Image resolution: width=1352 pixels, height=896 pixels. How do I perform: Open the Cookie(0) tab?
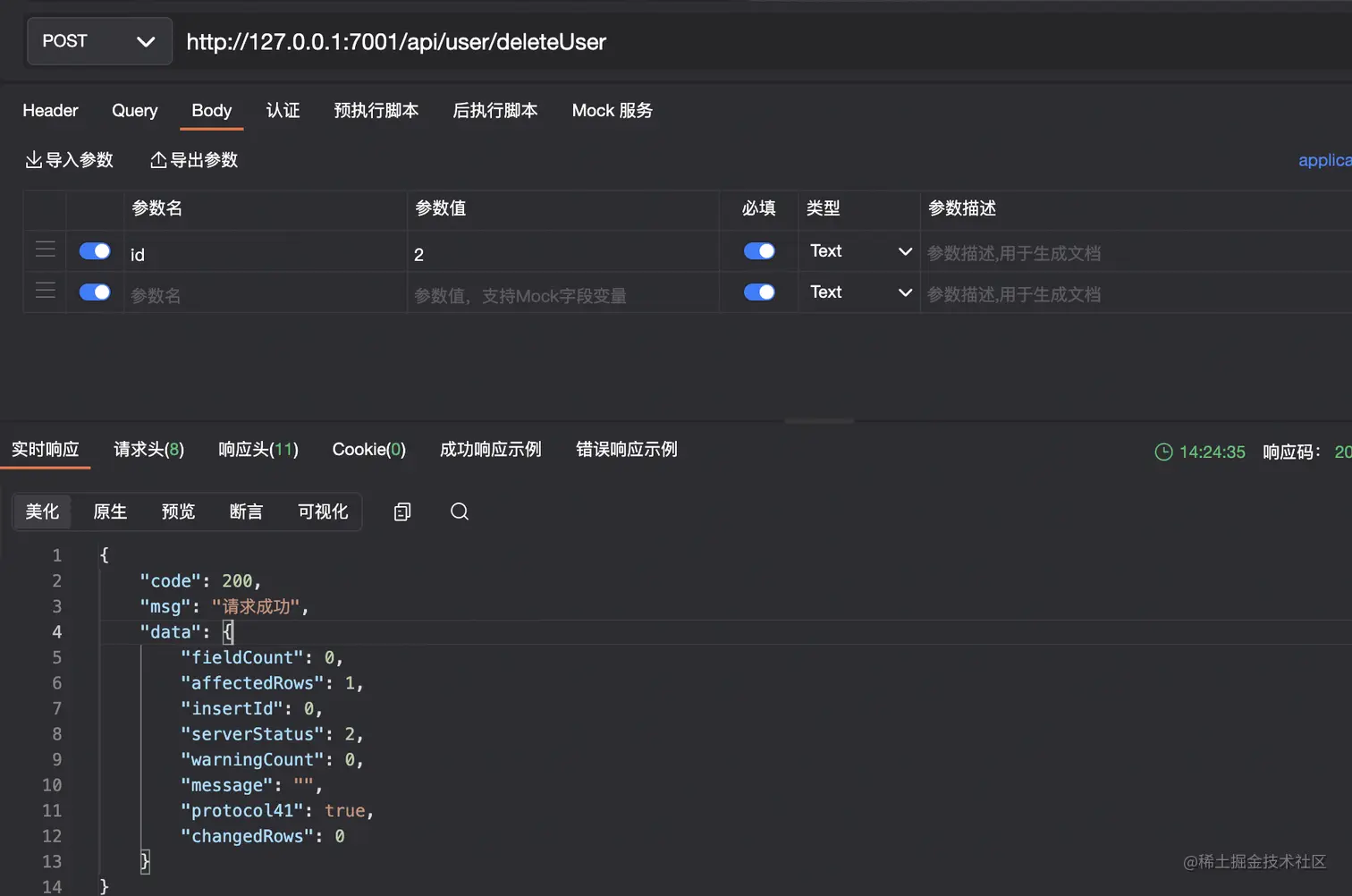[x=369, y=450]
